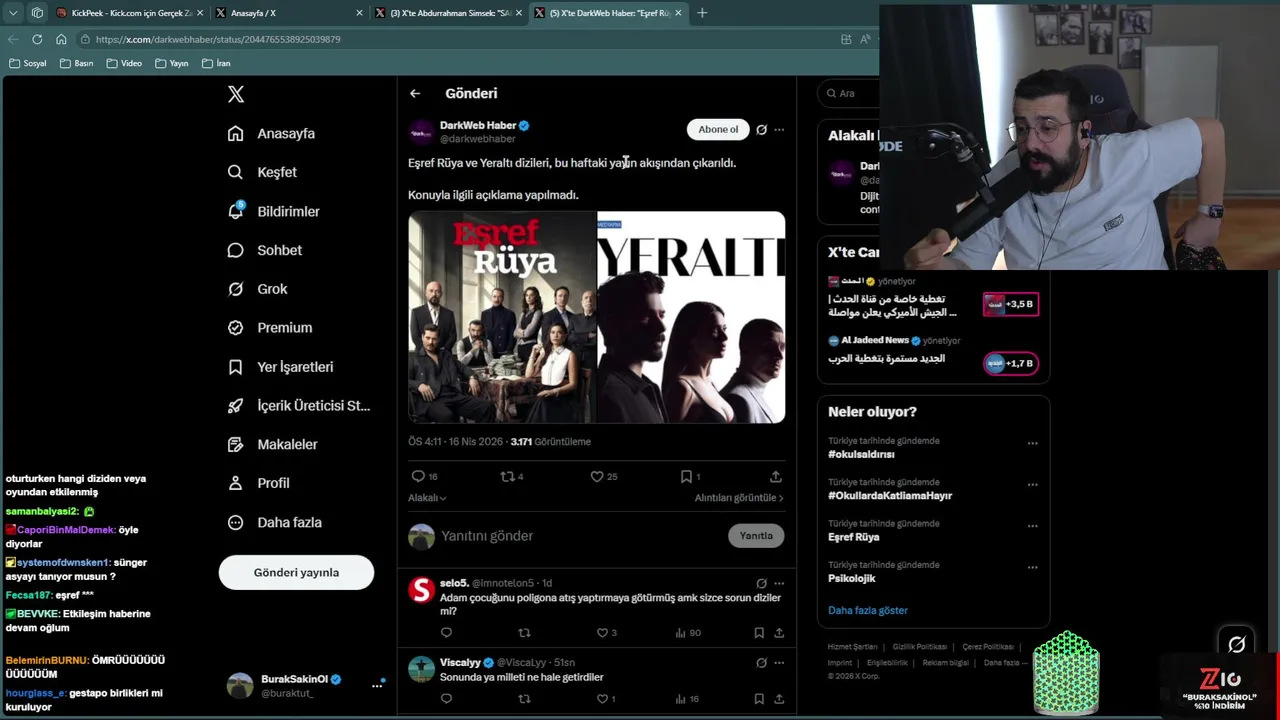Click the back arrow beside Gönderi
Screen dimensions: 1280x720
click(415, 93)
